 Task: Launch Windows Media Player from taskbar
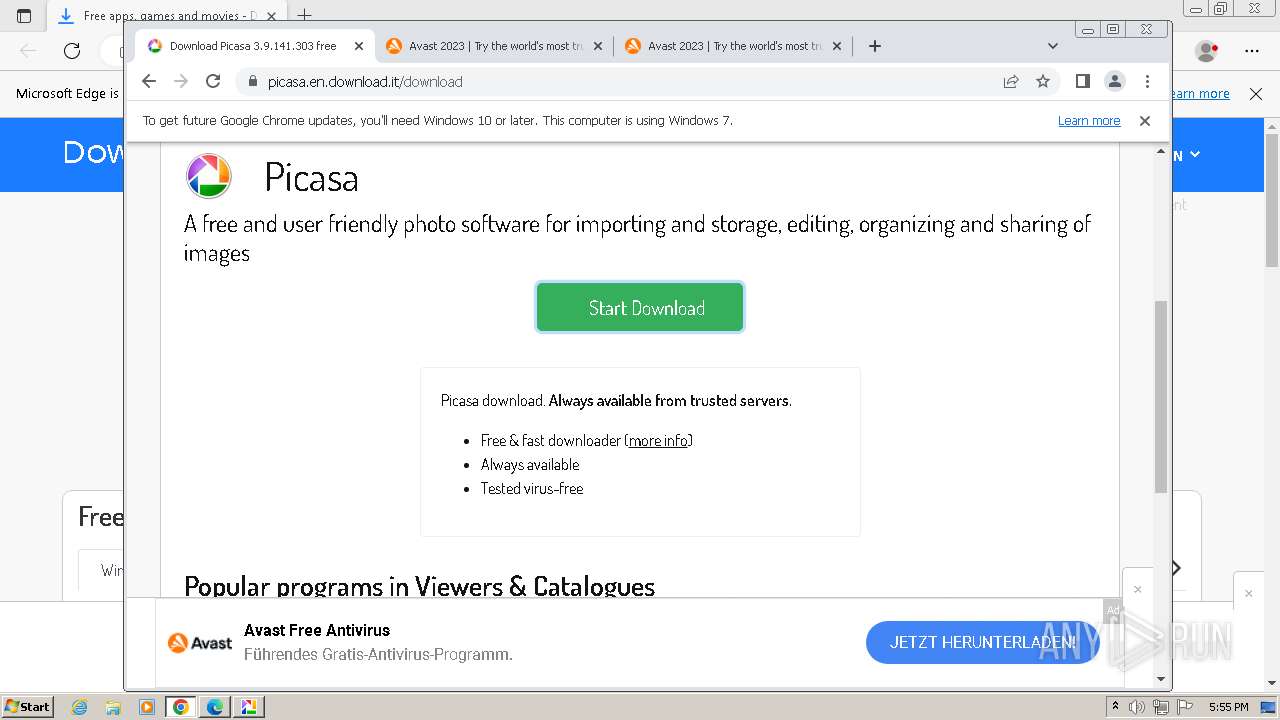[147, 707]
